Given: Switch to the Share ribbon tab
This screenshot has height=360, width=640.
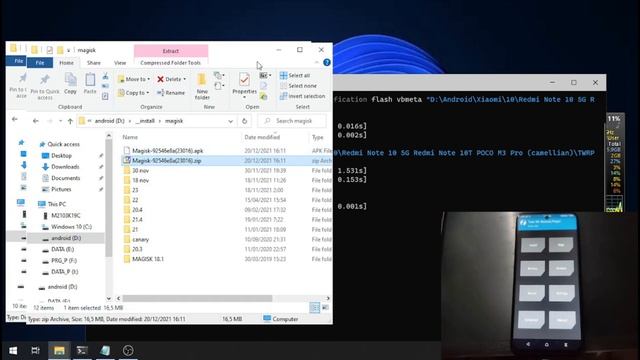Looking at the screenshot, I should click(x=93, y=63).
